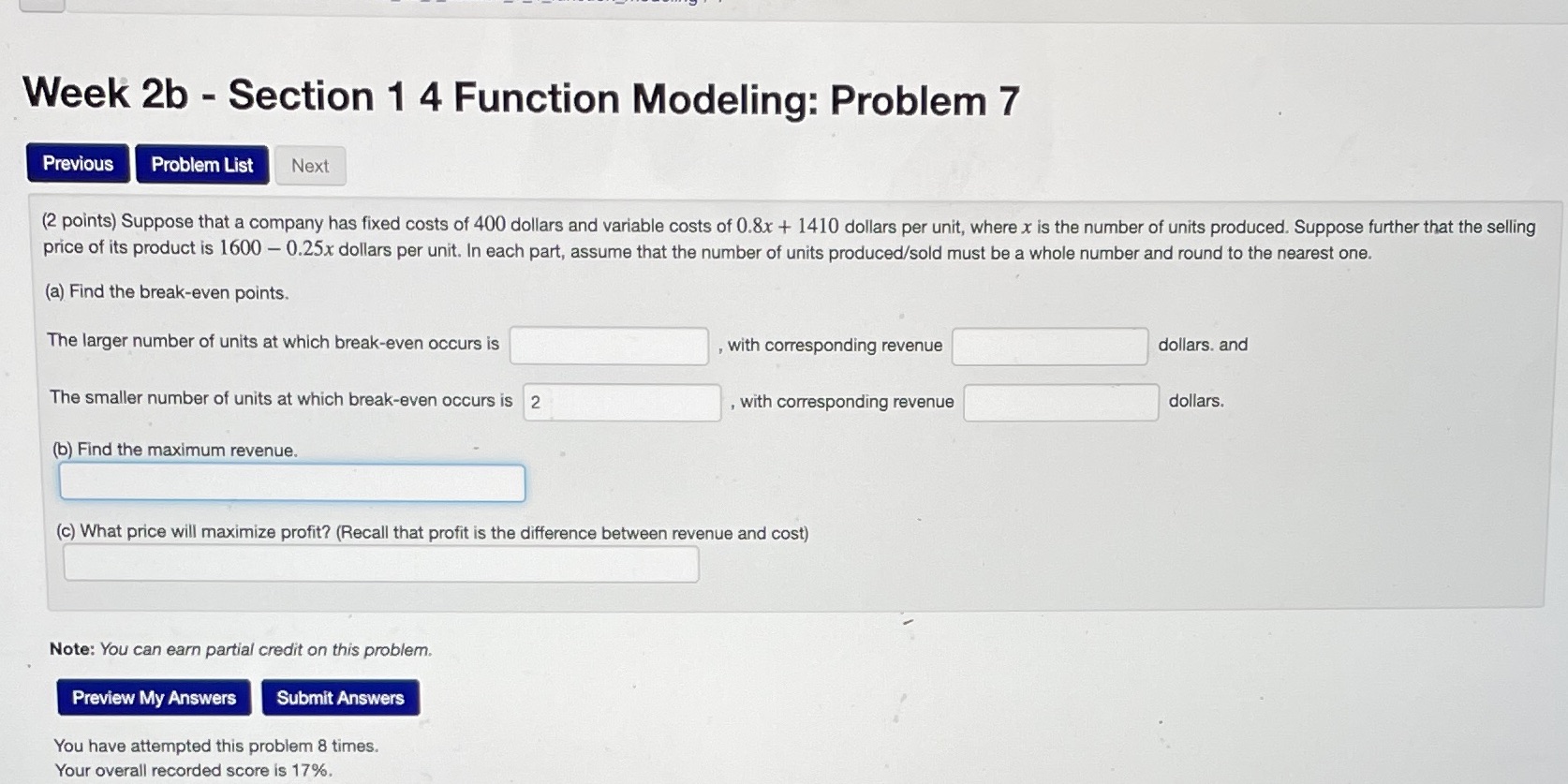Select the highlighted part (b) input field
Viewport: 1568px width, 784px height.
(291, 482)
